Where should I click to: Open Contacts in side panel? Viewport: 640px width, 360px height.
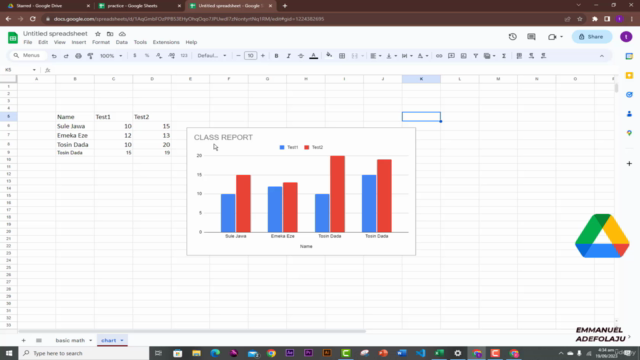pos(629,114)
